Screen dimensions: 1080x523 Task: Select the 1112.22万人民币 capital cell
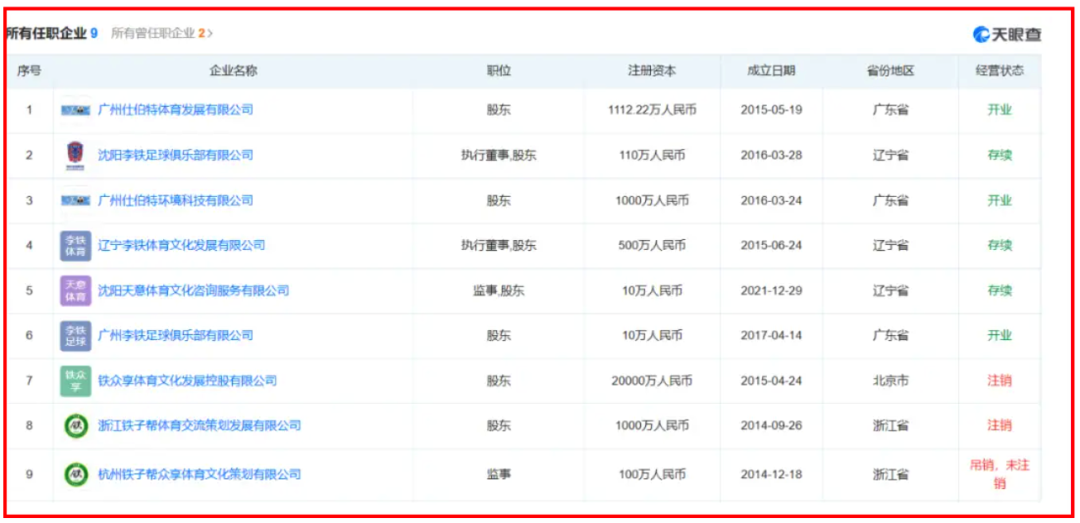click(x=652, y=110)
